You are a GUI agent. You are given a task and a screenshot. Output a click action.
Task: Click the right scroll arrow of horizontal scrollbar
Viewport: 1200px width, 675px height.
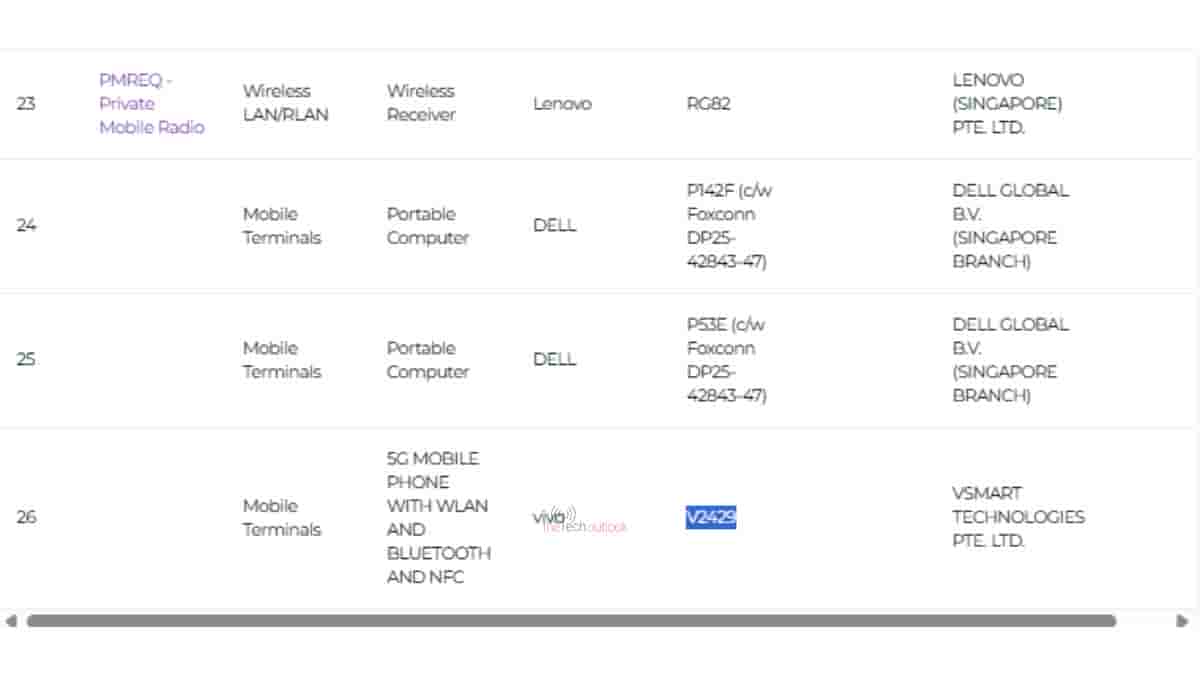click(1182, 621)
